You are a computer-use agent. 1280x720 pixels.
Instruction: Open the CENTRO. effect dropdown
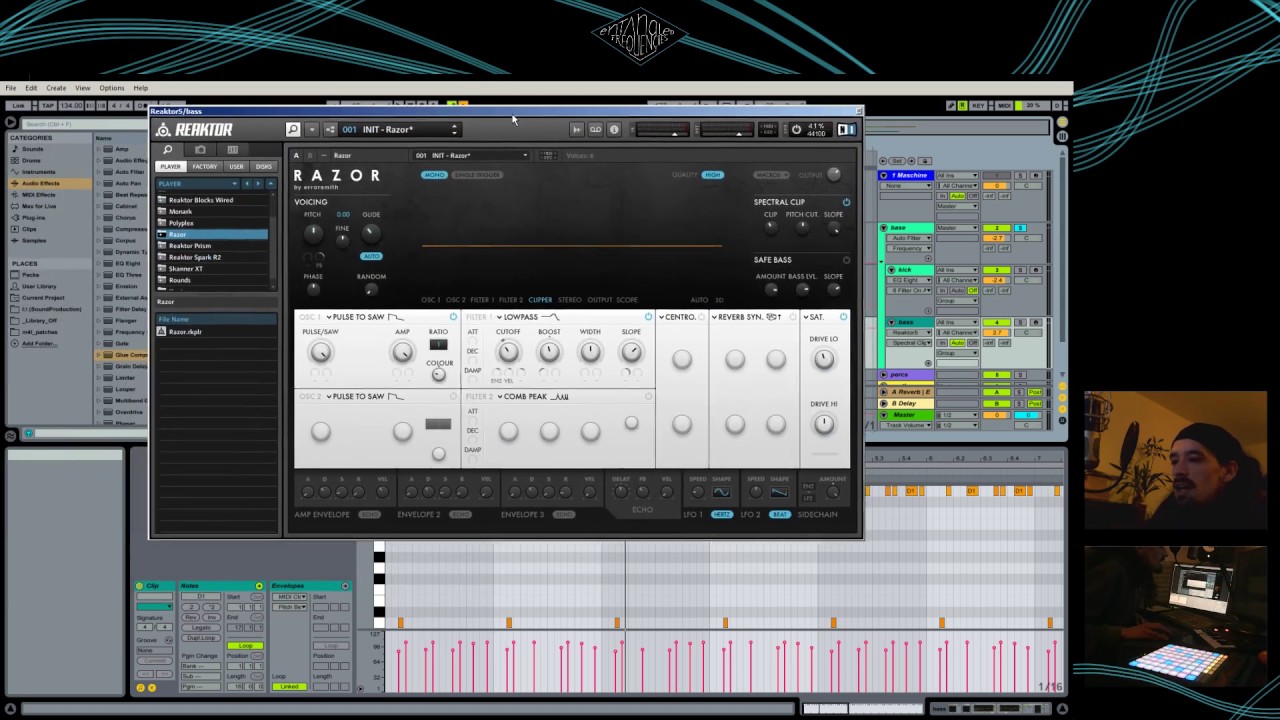point(677,317)
